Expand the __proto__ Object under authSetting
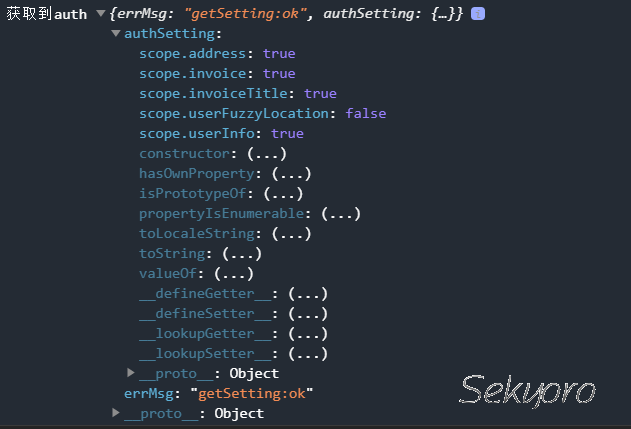The image size is (631, 429). tap(130, 373)
